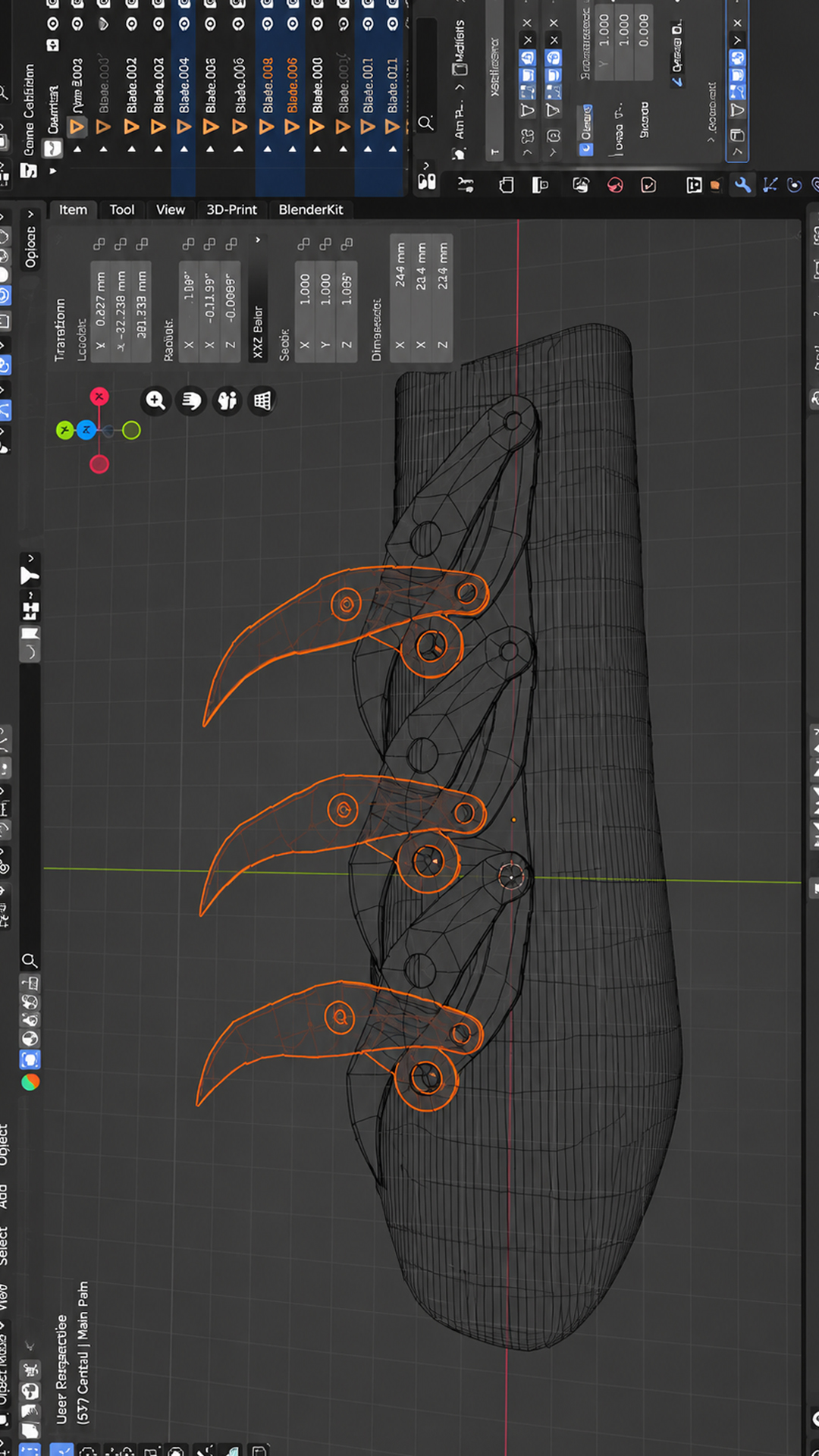The image size is (819, 1456).
Task: Open the Output properties printer tab
Action: coord(541,185)
